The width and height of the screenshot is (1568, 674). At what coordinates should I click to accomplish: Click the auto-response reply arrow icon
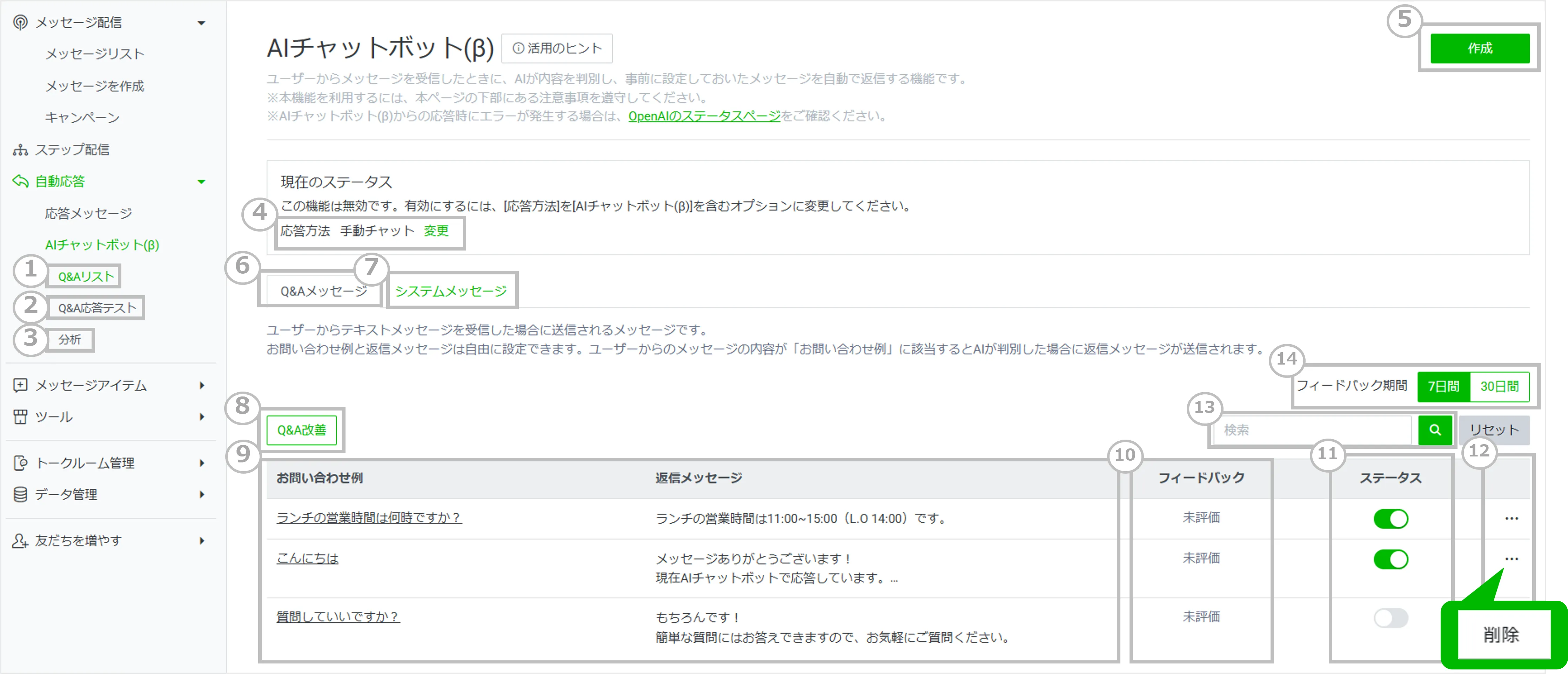click(20, 181)
